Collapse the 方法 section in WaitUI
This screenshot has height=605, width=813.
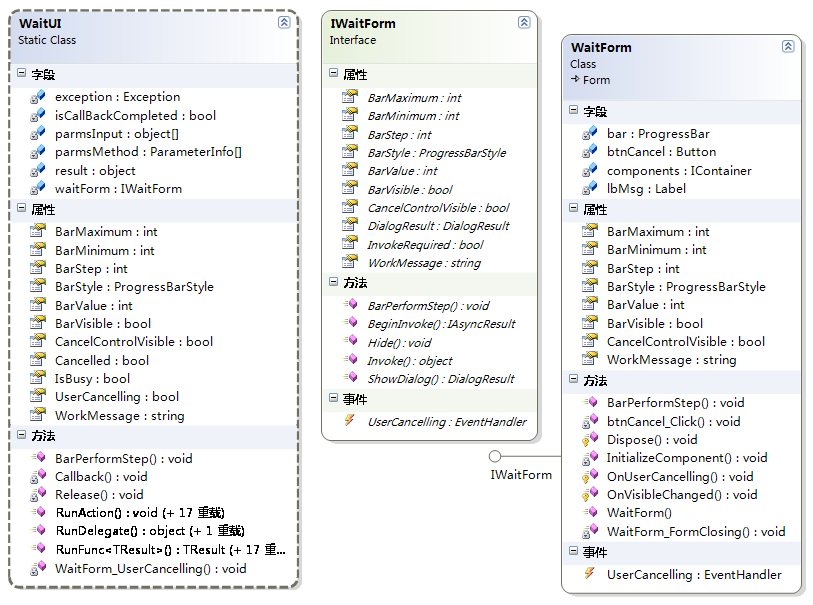point(21,434)
